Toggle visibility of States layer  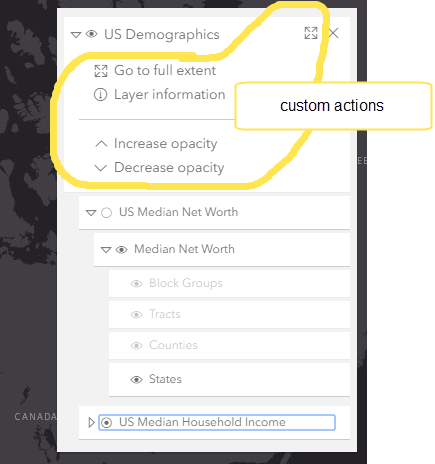pyautogui.click(x=136, y=380)
